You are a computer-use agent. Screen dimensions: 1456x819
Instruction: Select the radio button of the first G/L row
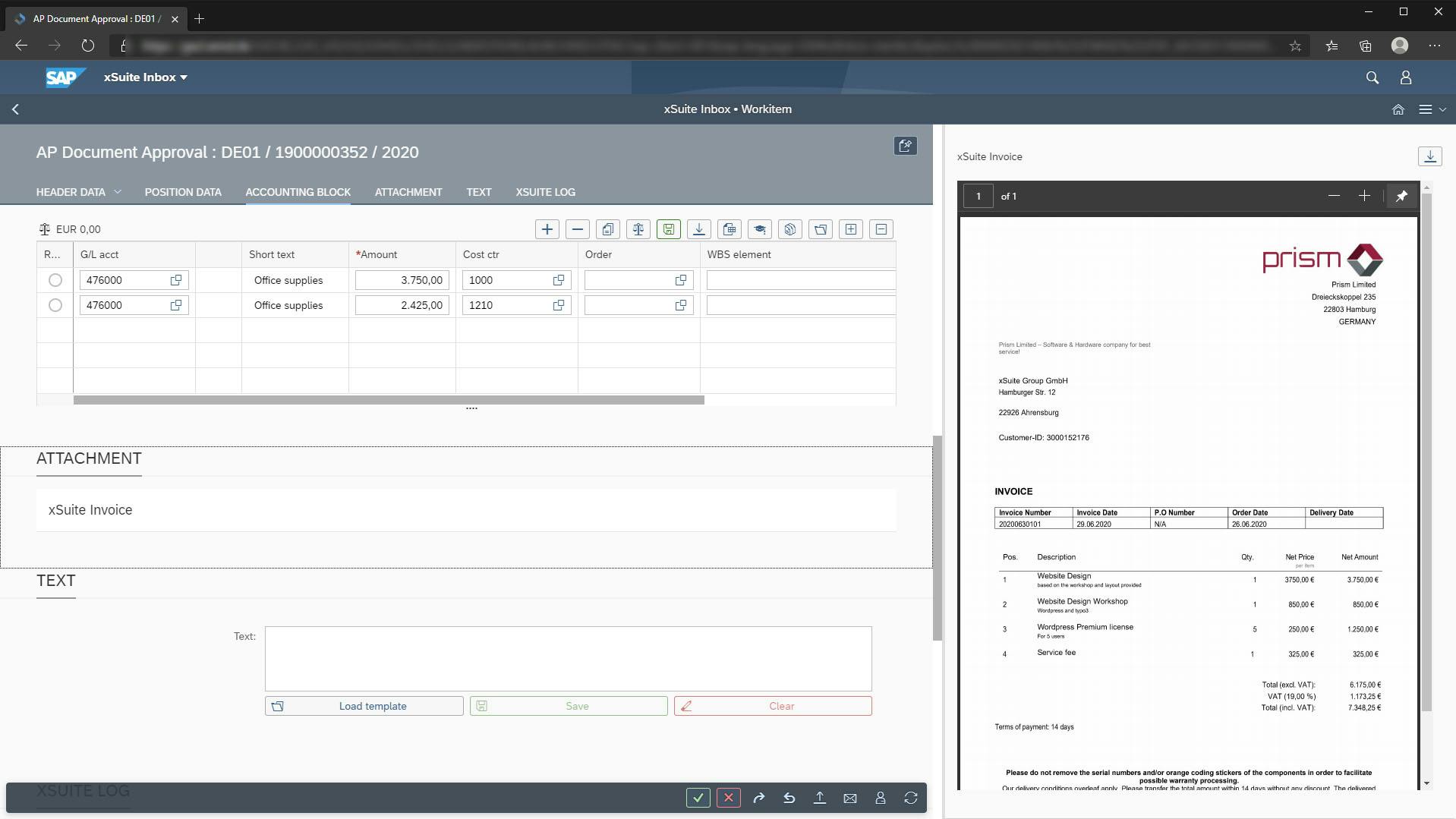point(55,279)
